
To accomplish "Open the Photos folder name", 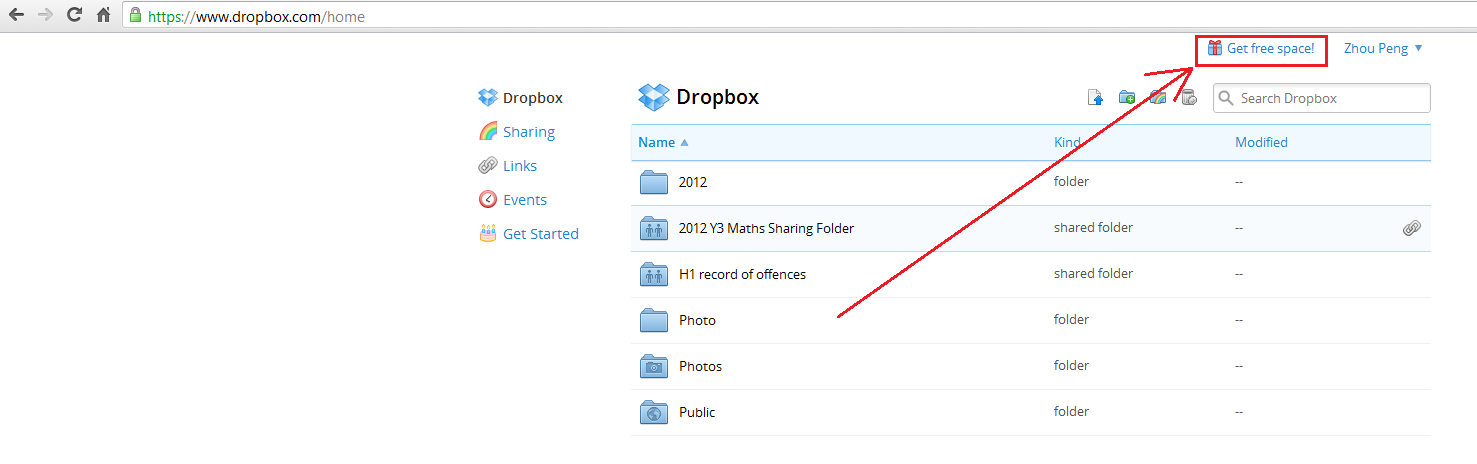I will click(x=700, y=366).
